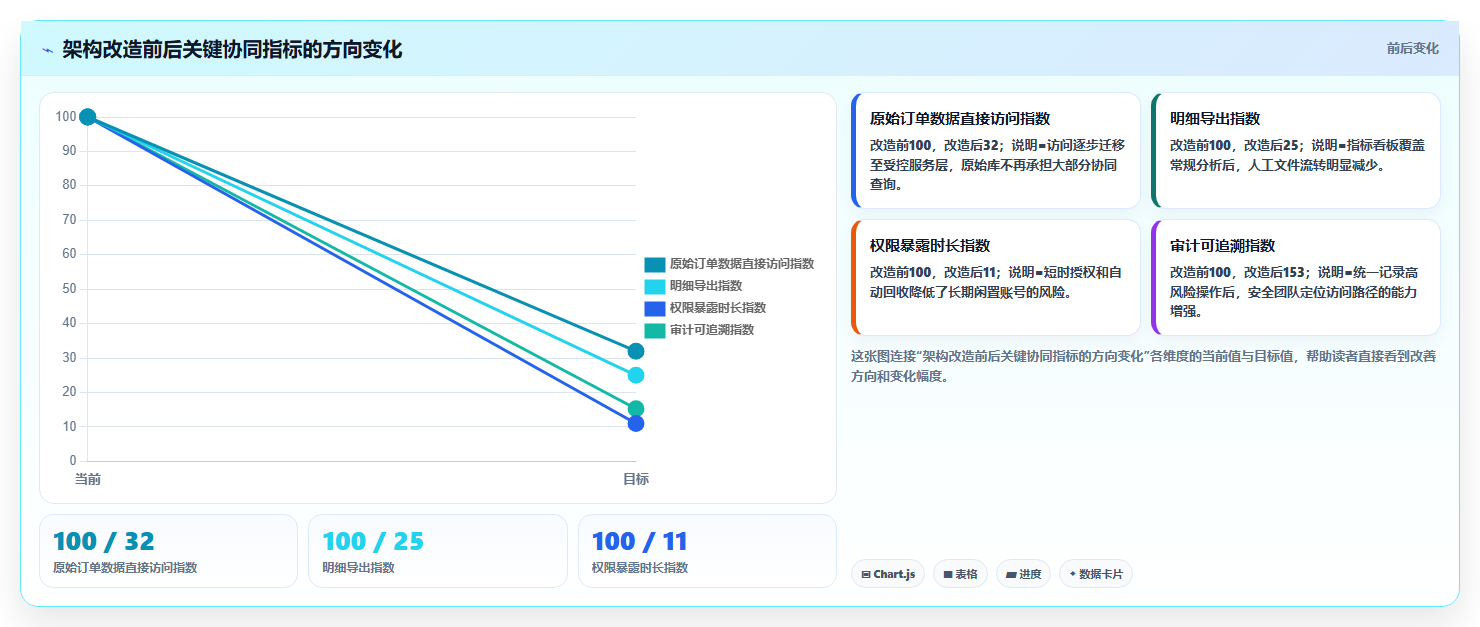Toggle the 原始订单数据直接访问指数 legend color box
Screen dimensions: 1480x627
point(655,264)
